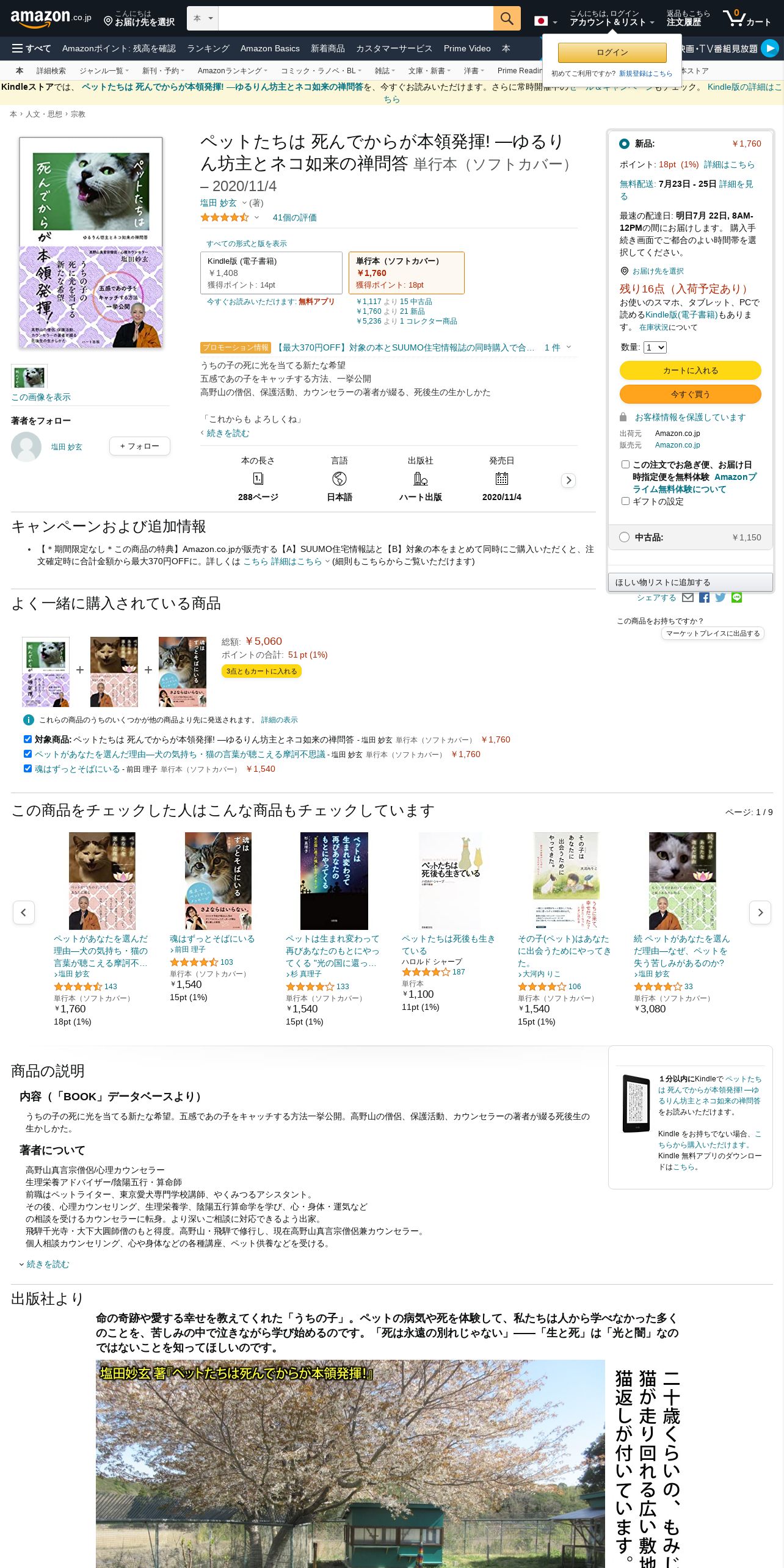Share the product on Facebook
This screenshot has height=1568, width=784.
click(x=704, y=598)
